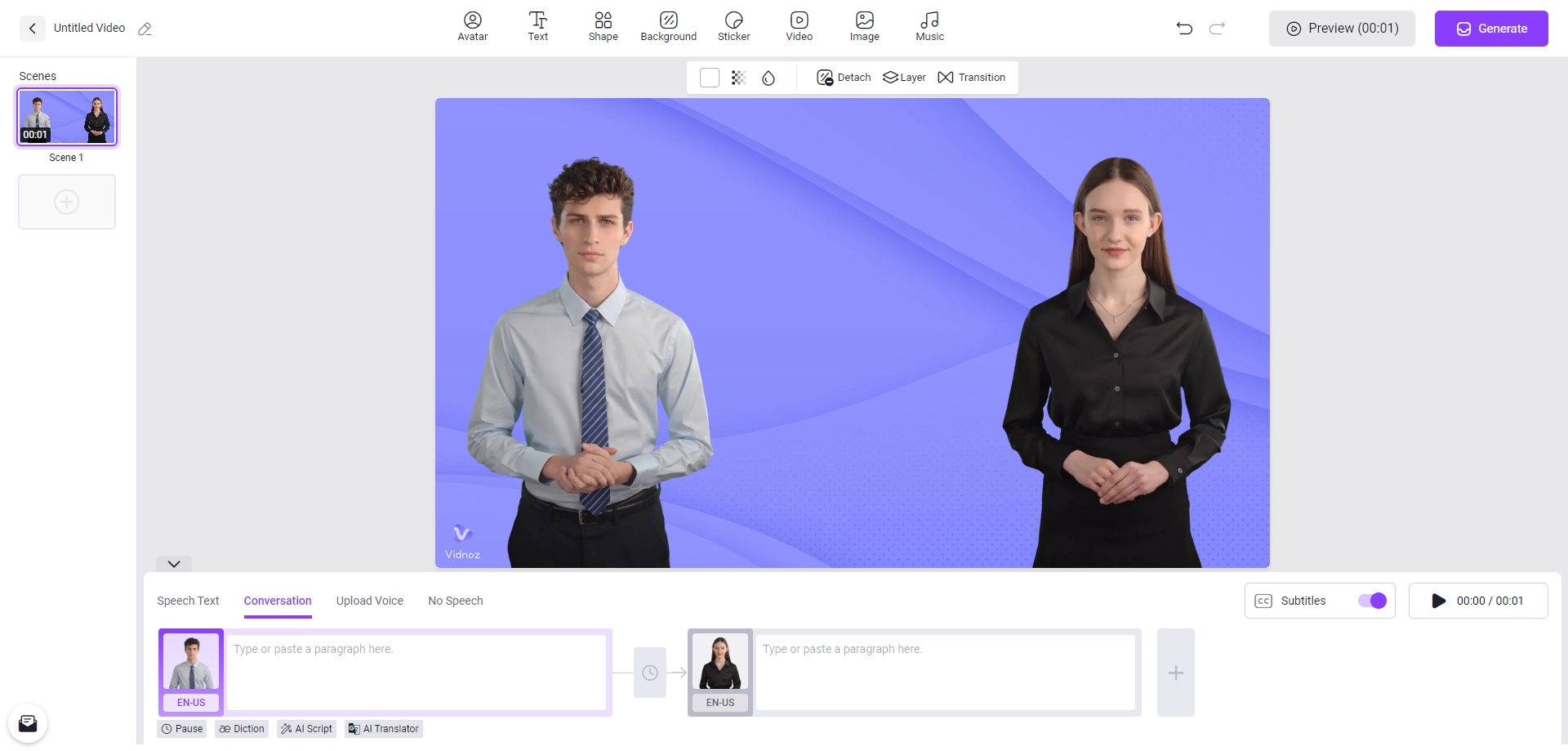This screenshot has width=1568, height=751.
Task: Add another conversation line with plus button
Action: tap(1176, 673)
